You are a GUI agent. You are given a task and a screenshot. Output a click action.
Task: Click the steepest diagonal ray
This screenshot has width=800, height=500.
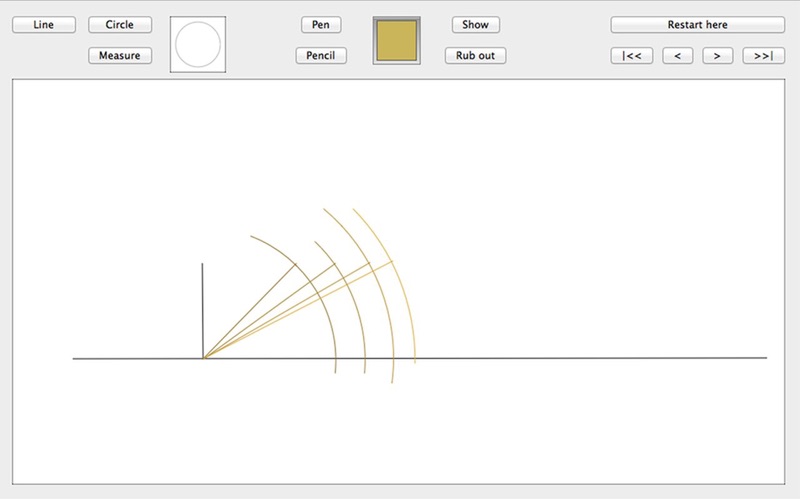[250, 310]
